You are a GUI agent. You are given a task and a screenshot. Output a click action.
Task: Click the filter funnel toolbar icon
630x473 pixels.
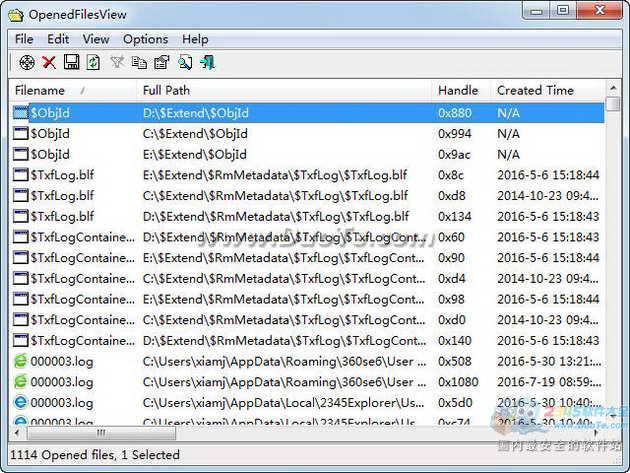pos(117,62)
